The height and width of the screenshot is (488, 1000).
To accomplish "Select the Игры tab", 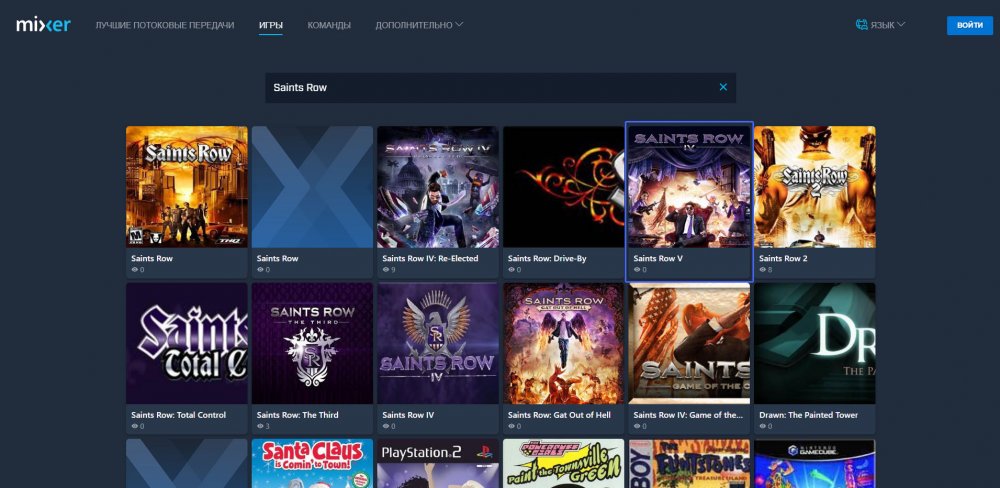I will click(271, 25).
